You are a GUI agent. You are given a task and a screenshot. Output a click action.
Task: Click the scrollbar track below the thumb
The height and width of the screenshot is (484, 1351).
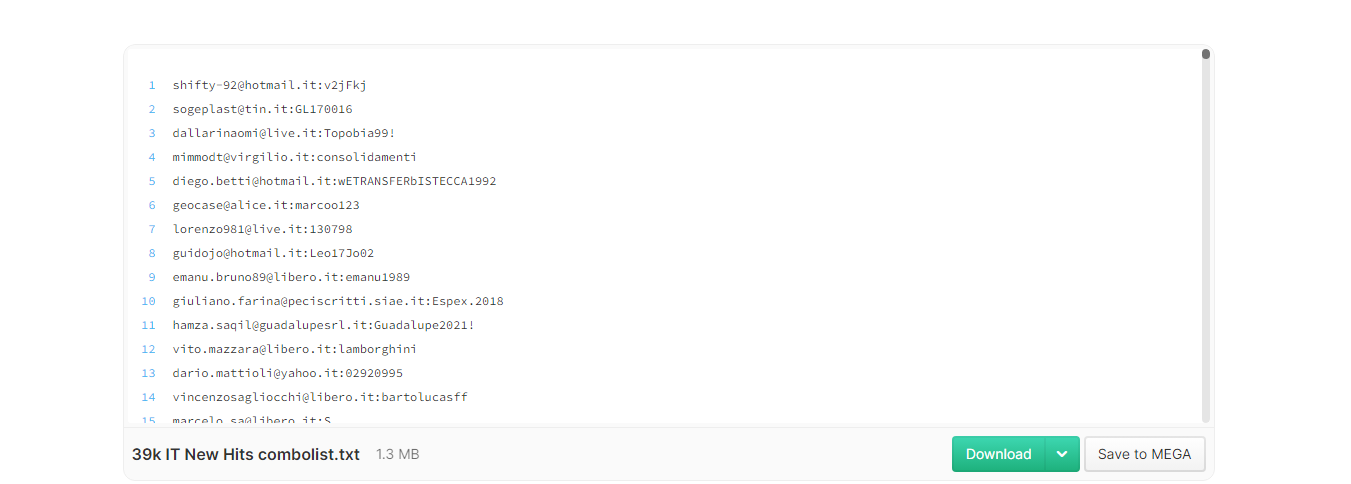tap(1206, 240)
